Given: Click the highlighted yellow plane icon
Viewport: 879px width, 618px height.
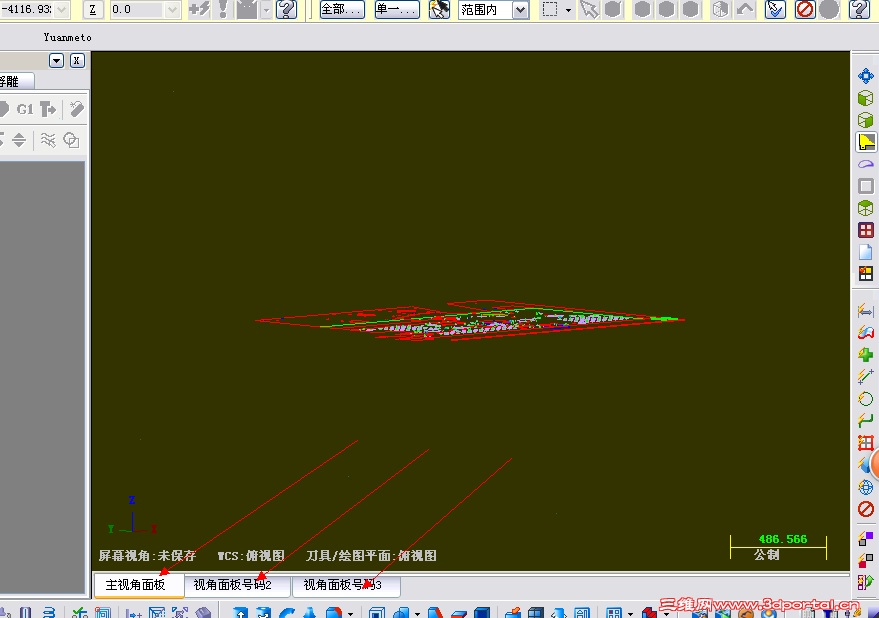Looking at the screenshot, I should pos(866,142).
